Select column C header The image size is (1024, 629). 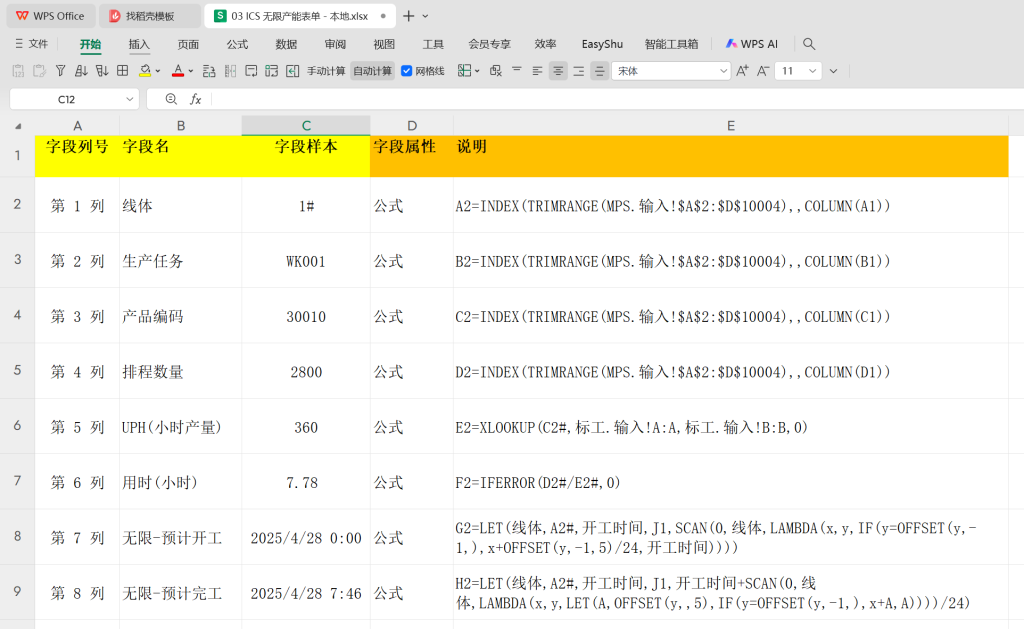pyautogui.click(x=306, y=125)
